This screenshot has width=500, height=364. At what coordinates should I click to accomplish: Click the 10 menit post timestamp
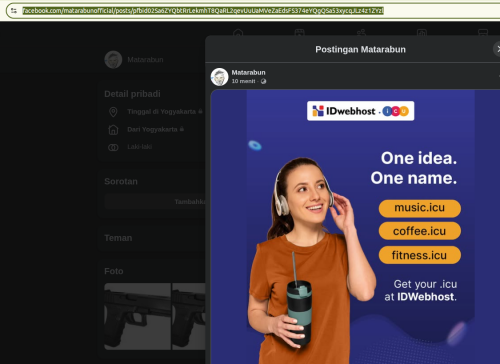243,81
